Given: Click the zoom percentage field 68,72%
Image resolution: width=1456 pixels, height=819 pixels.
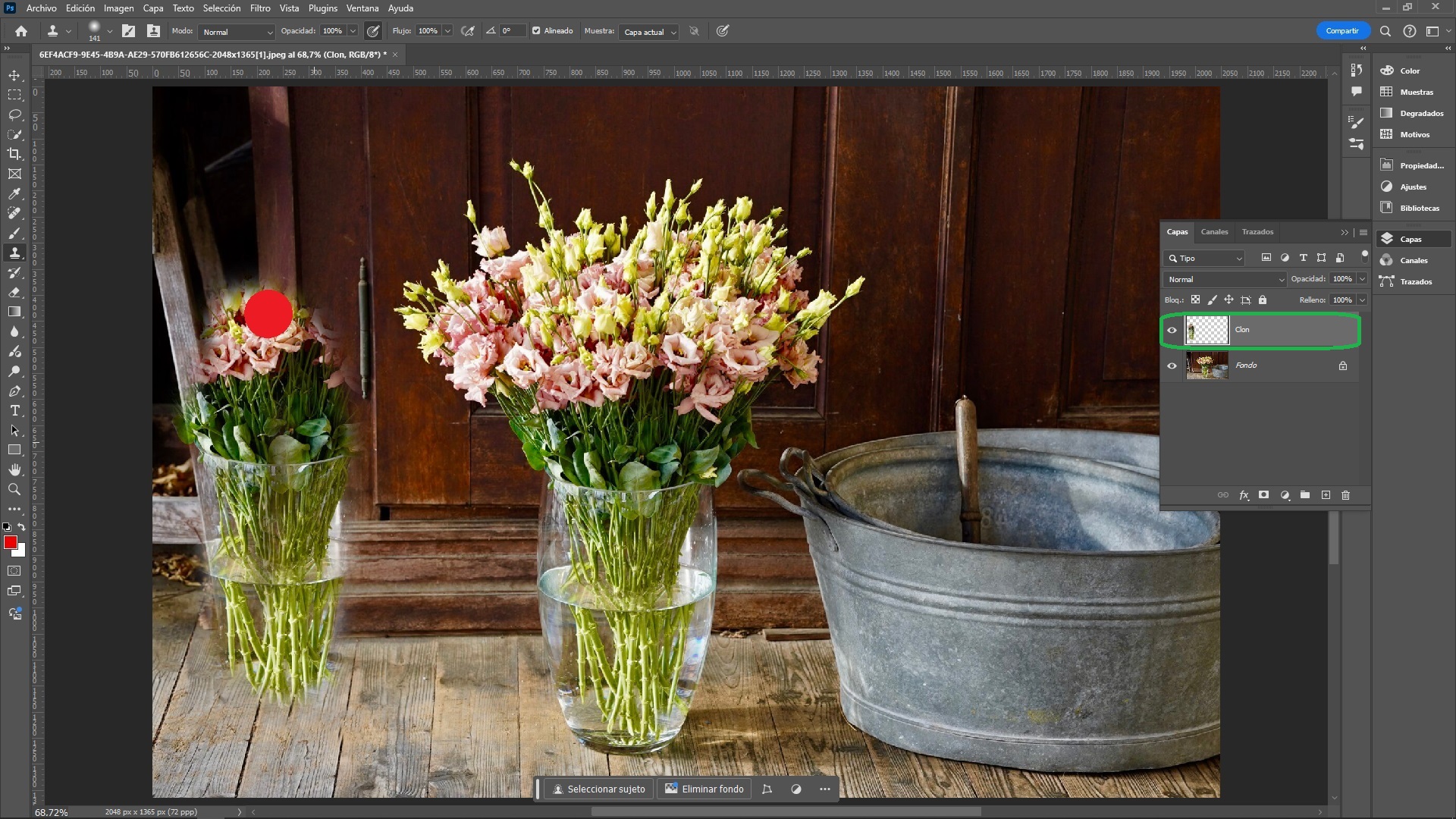Looking at the screenshot, I should point(52,812).
